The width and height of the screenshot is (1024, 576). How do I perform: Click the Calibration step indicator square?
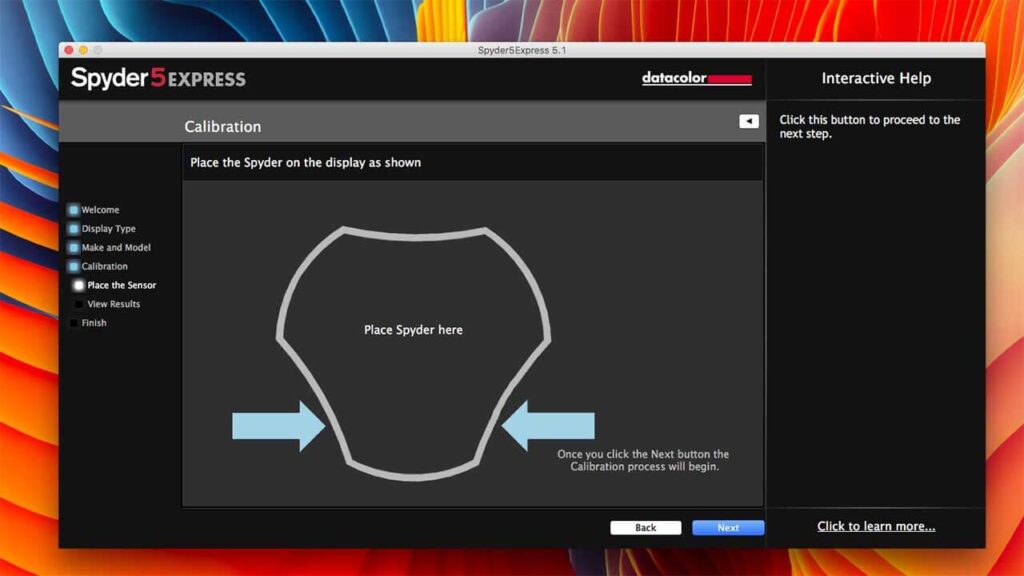[74, 266]
